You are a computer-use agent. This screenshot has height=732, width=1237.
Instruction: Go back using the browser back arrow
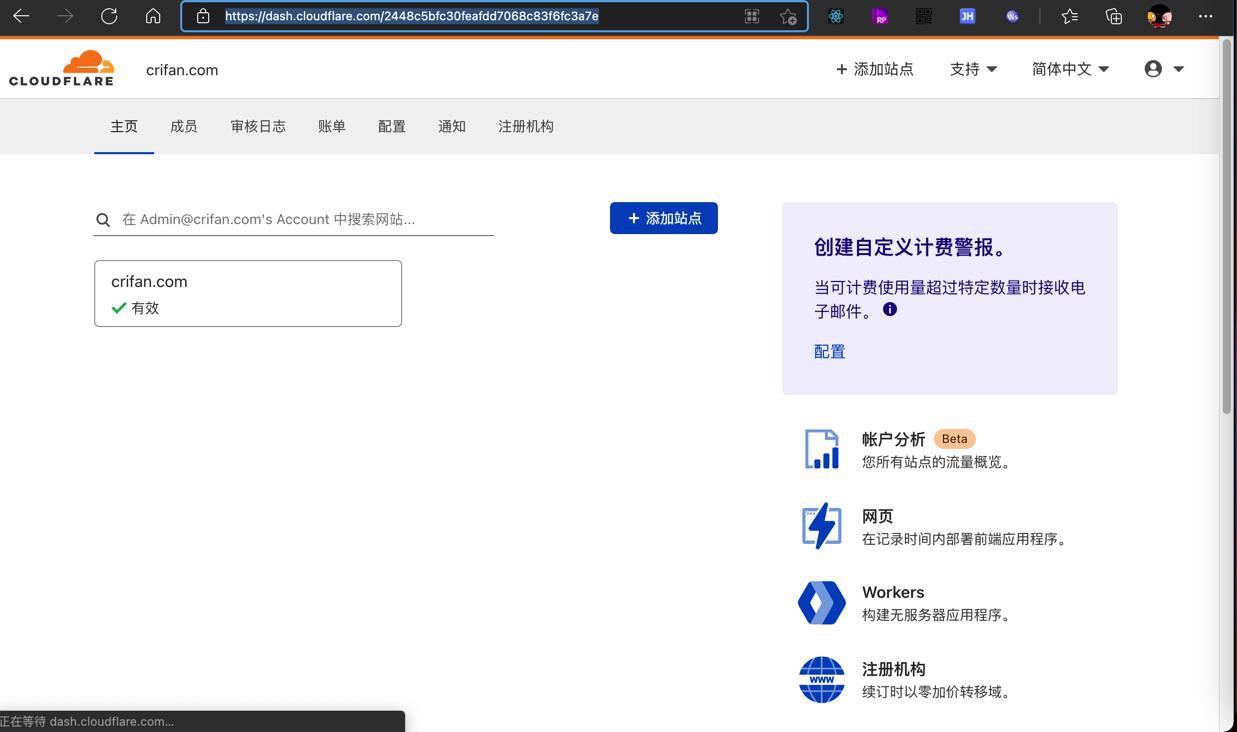(x=21, y=16)
